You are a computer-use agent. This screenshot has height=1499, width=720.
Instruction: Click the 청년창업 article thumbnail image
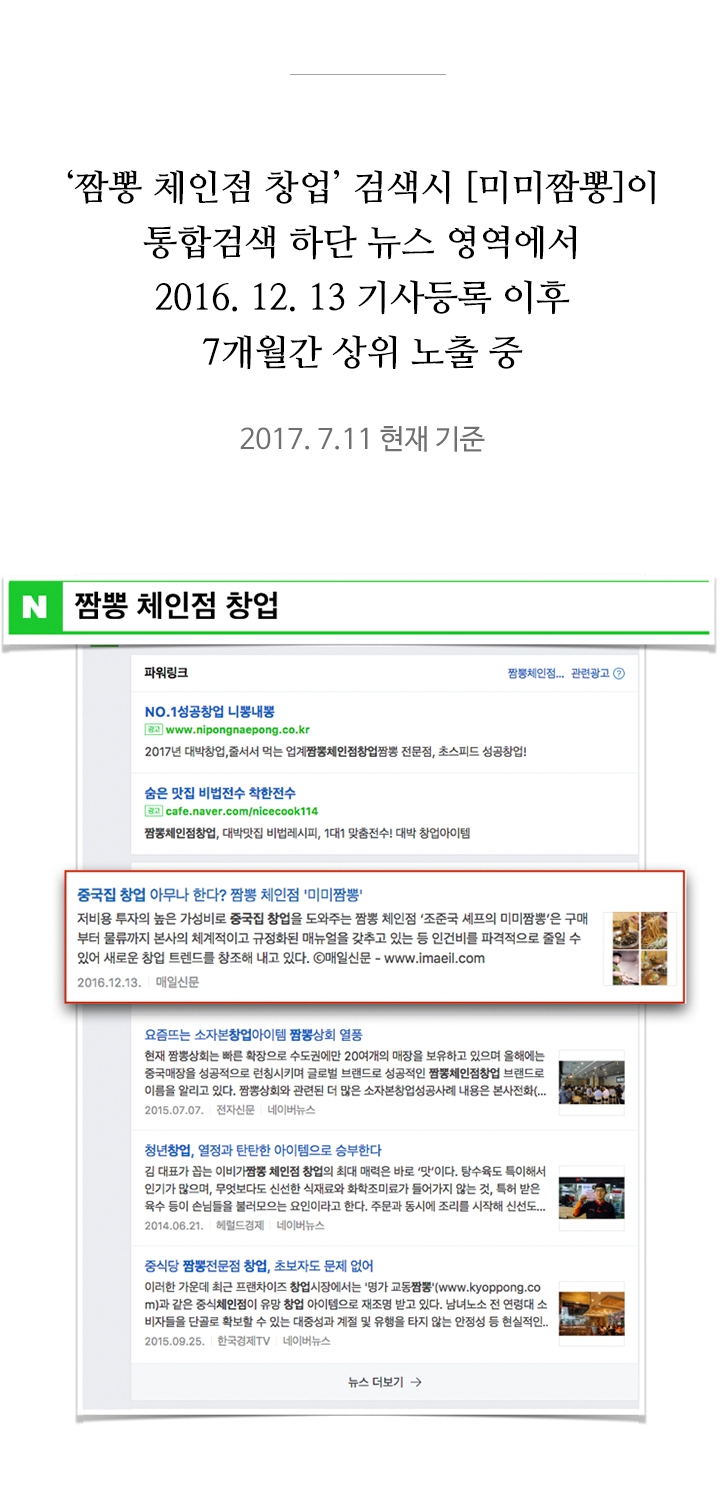592,1198
